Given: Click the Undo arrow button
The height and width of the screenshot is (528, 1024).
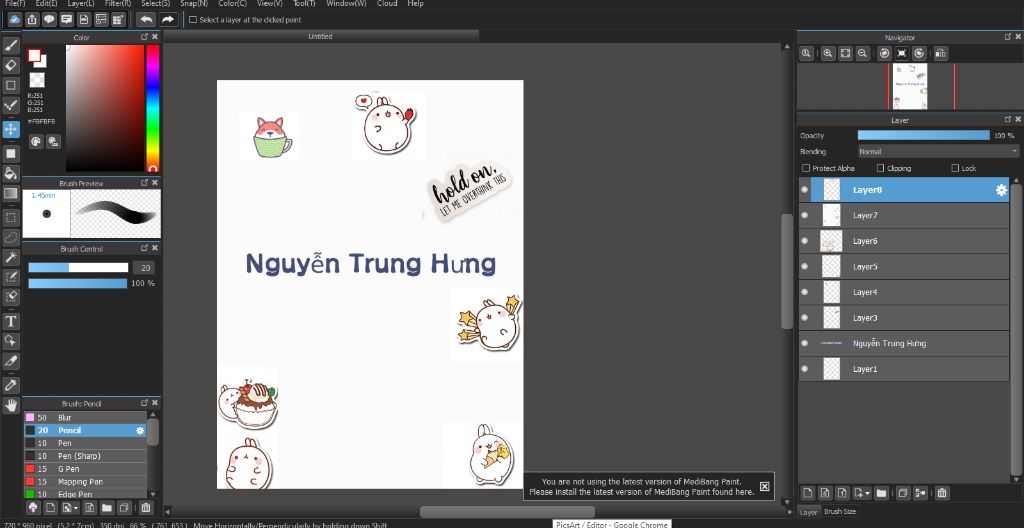Looking at the screenshot, I should click(x=146, y=20).
